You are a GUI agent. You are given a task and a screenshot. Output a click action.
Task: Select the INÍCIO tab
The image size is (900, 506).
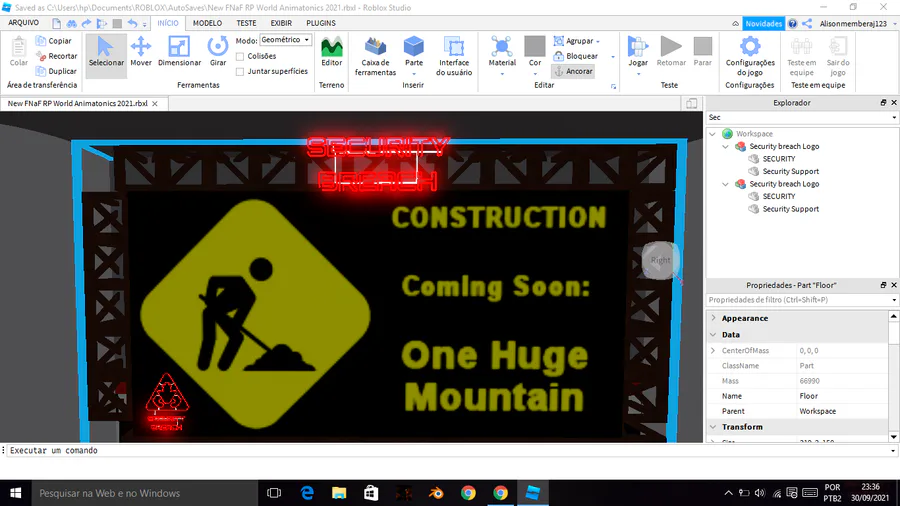pos(168,23)
